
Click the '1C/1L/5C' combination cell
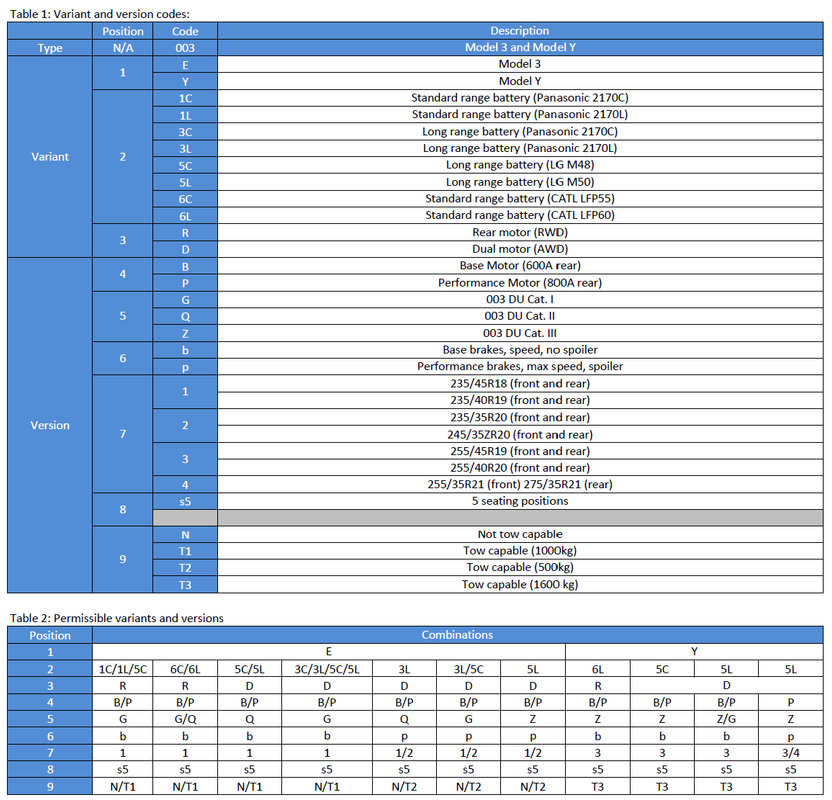coord(123,669)
